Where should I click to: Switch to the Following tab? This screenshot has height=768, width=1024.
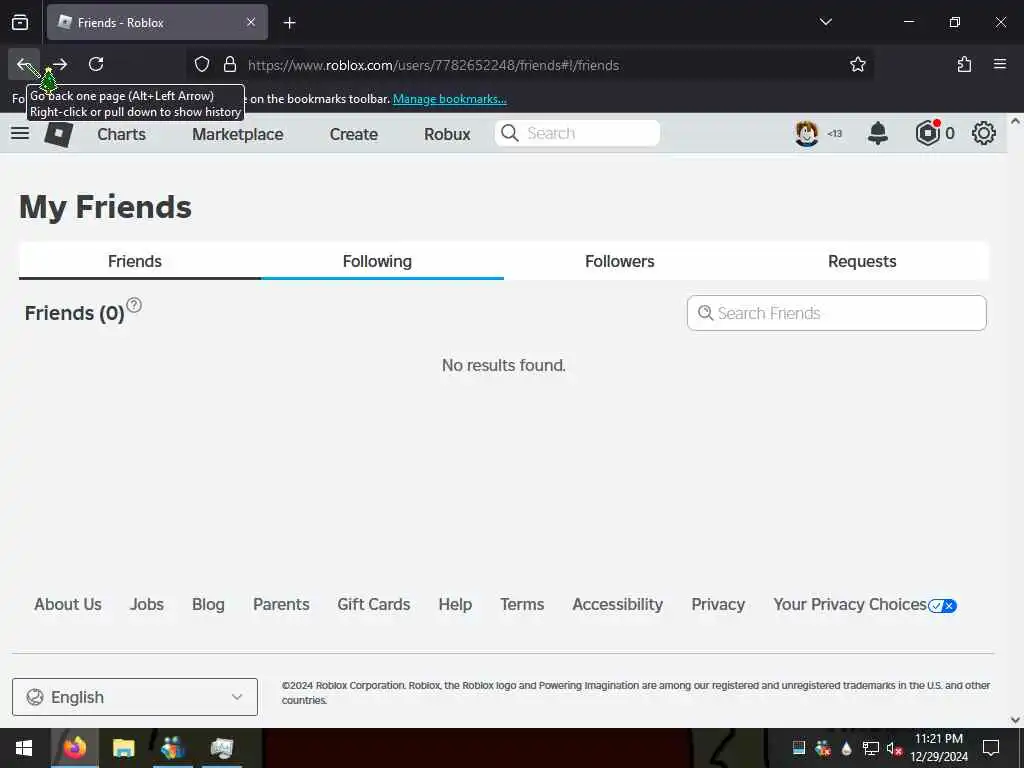(382, 261)
